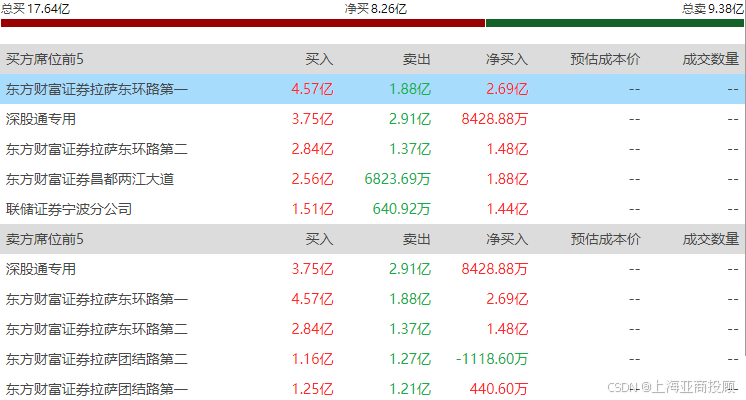Click 预估成本价 header in 买方席位前5 header row
This screenshot has width=746, height=400.
(605, 59)
